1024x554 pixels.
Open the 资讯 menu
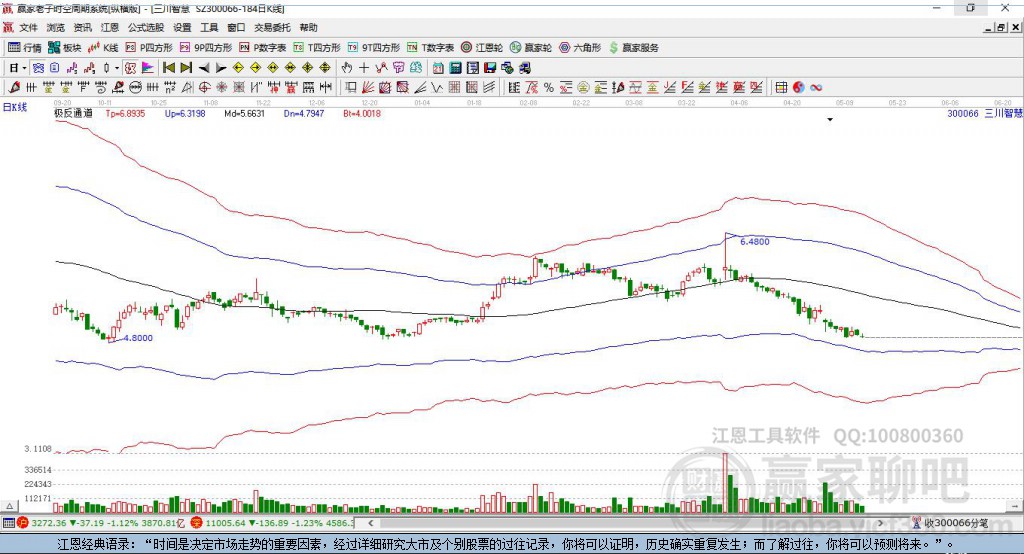click(x=82, y=27)
